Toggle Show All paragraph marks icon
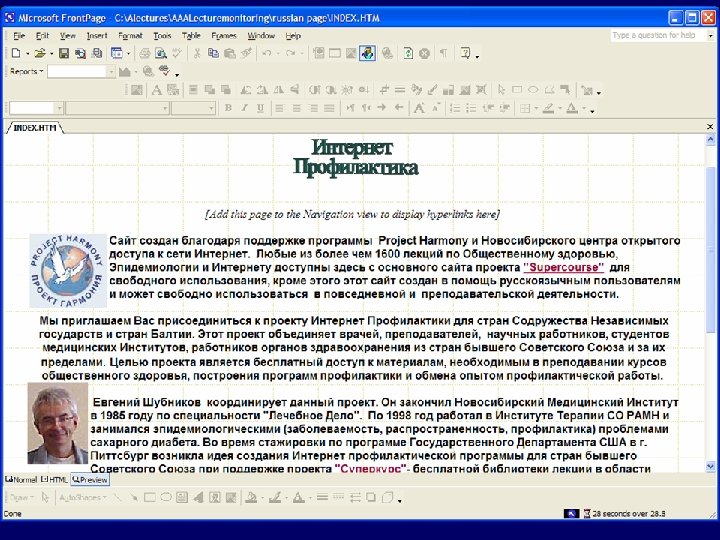The image size is (720, 540). 443,53
